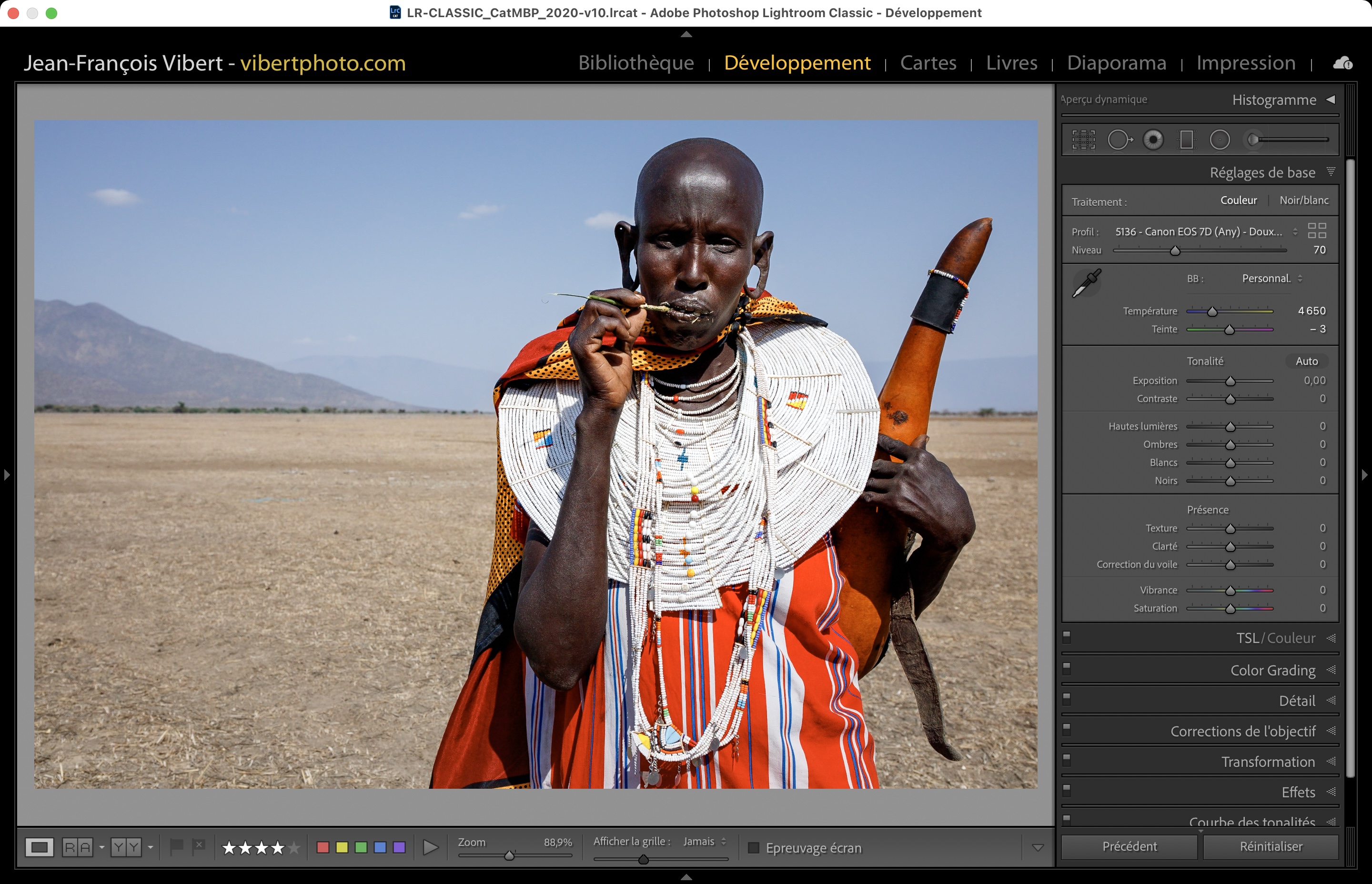Select the Graduated Filter tool

click(1186, 140)
